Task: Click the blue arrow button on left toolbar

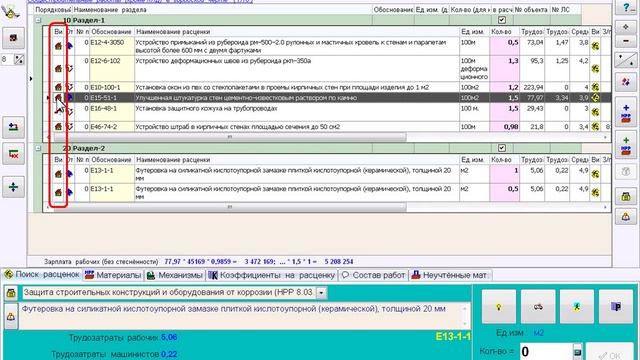Action: coord(13,127)
